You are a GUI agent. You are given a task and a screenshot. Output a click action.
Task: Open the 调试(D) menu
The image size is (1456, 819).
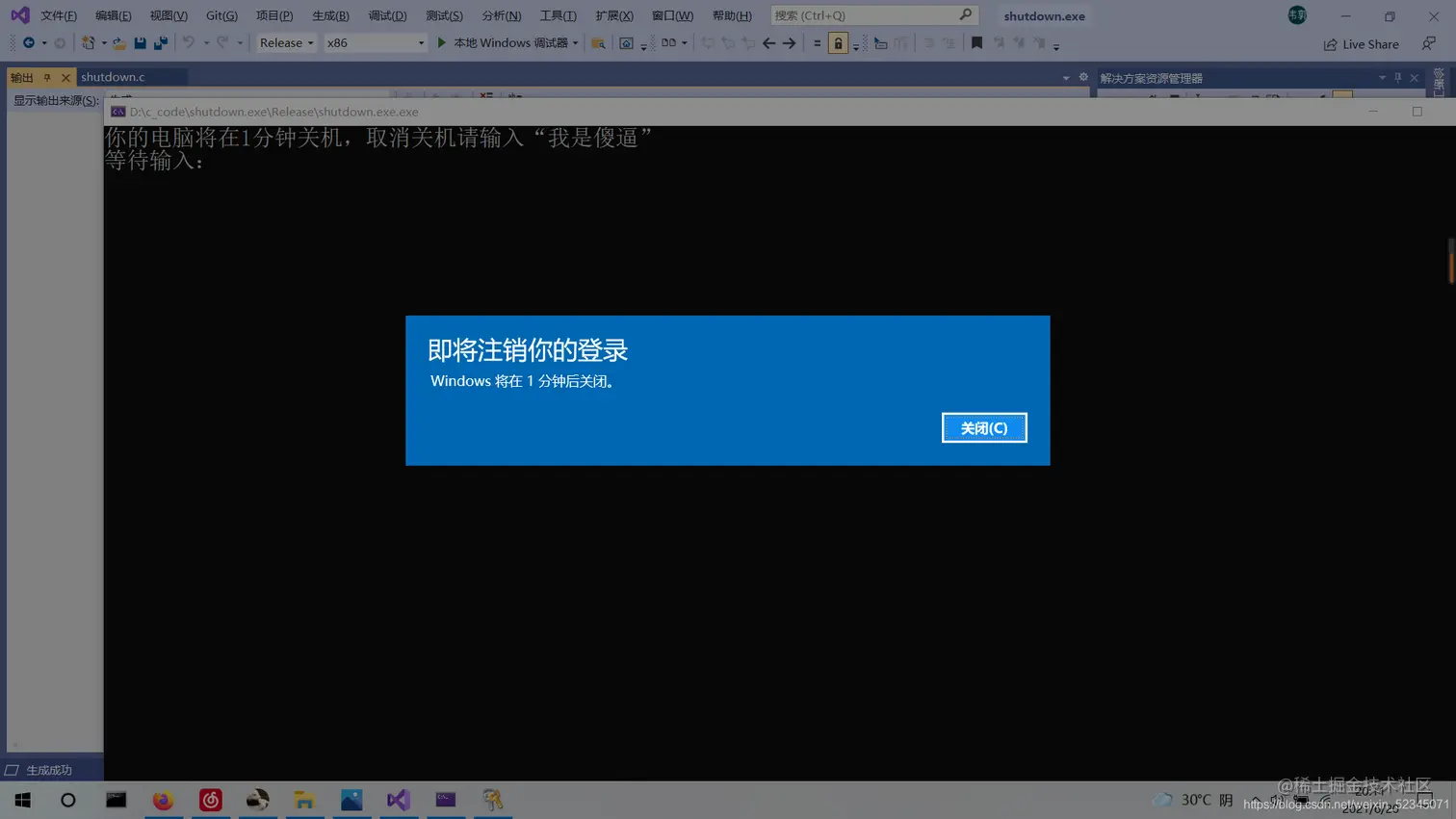pyautogui.click(x=387, y=15)
